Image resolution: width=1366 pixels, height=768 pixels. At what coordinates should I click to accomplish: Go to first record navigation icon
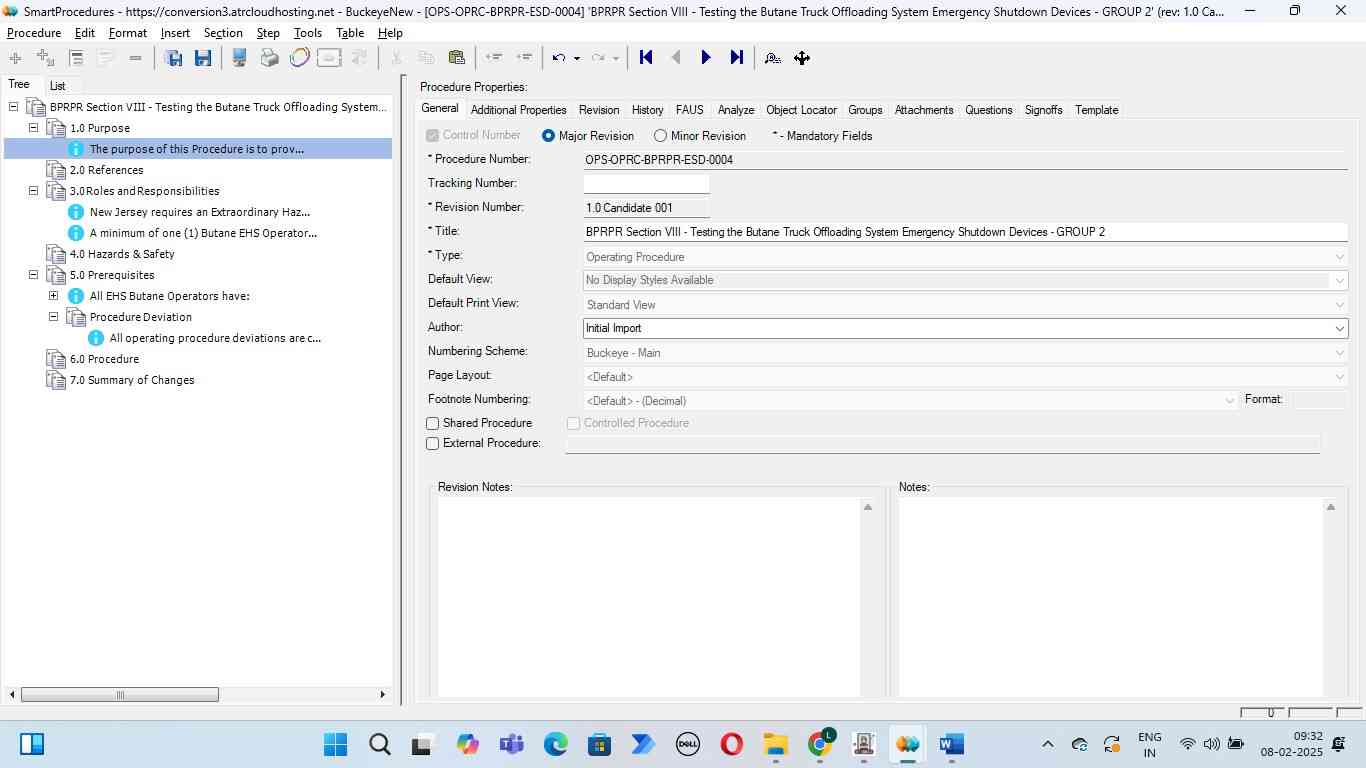[x=646, y=58]
